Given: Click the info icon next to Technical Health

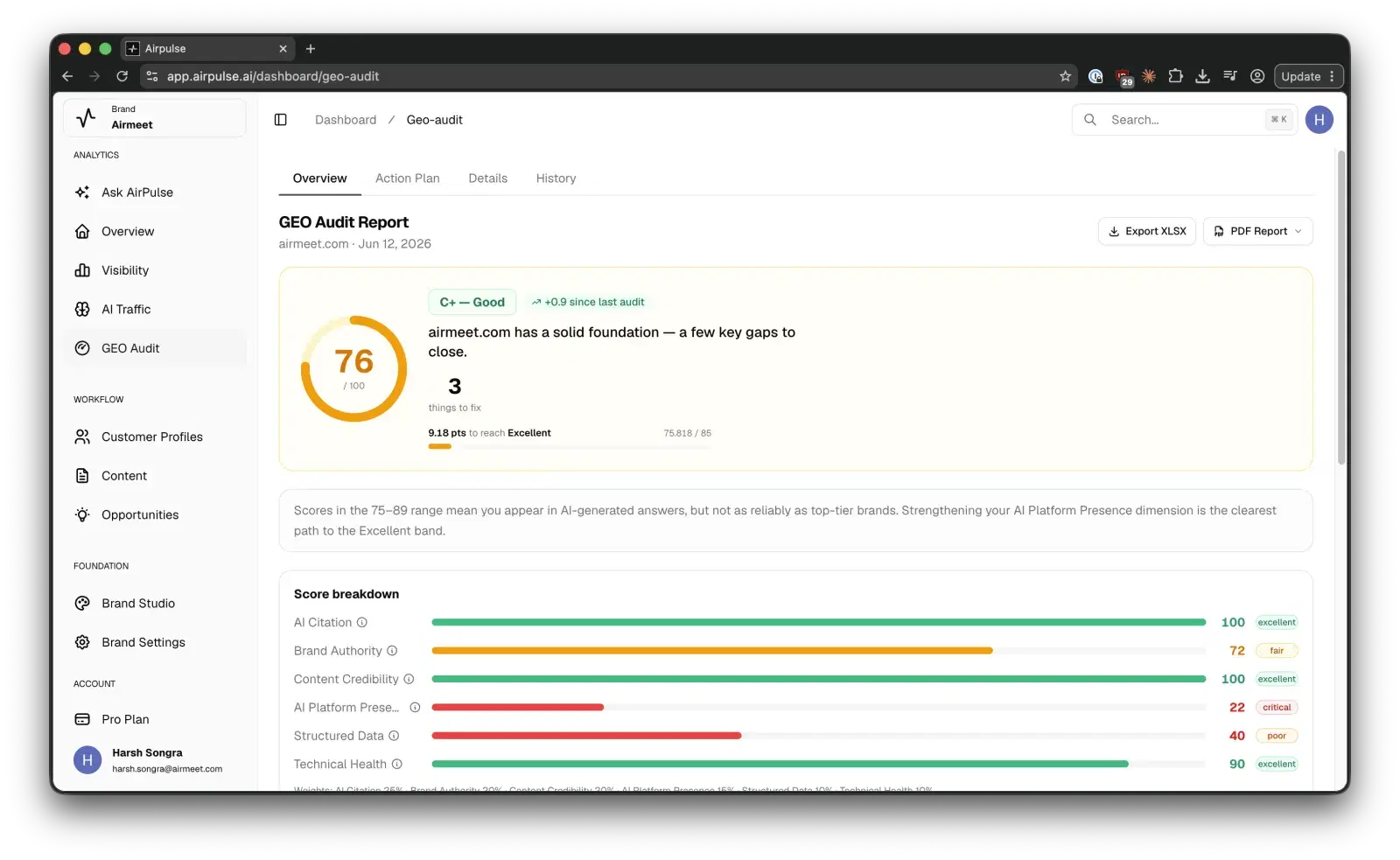Looking at the screenshot, I should [396, 764].
